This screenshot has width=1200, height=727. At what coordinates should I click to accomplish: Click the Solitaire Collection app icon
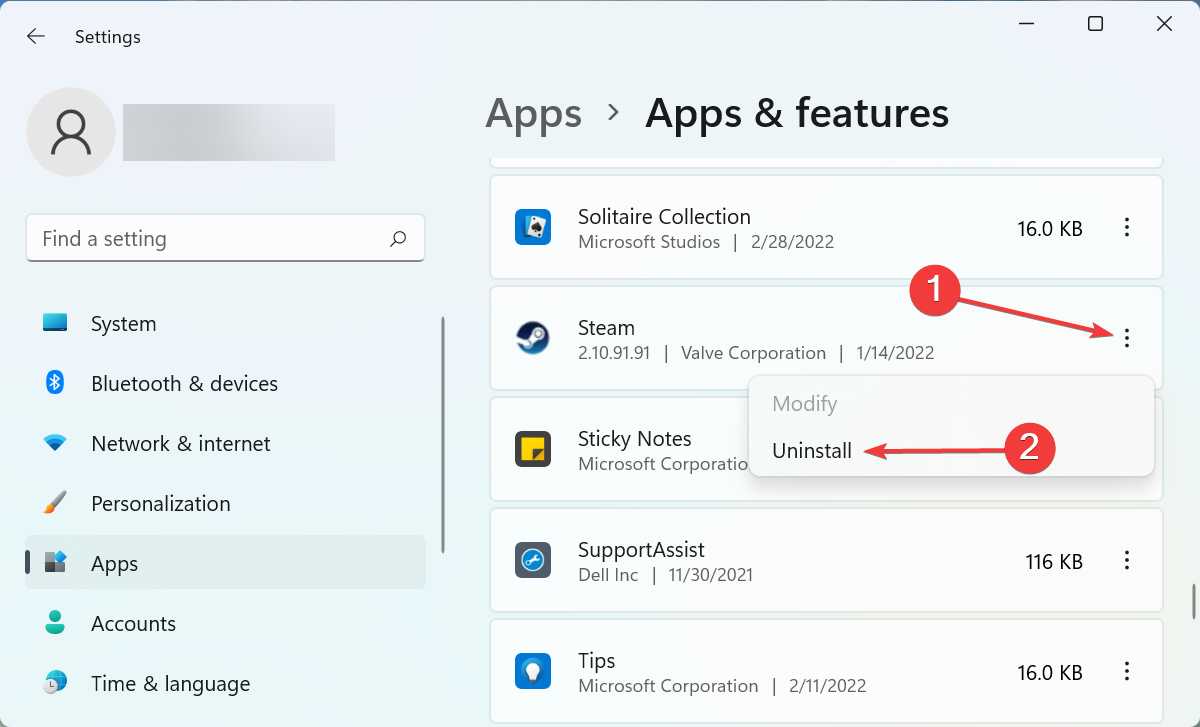532,228
